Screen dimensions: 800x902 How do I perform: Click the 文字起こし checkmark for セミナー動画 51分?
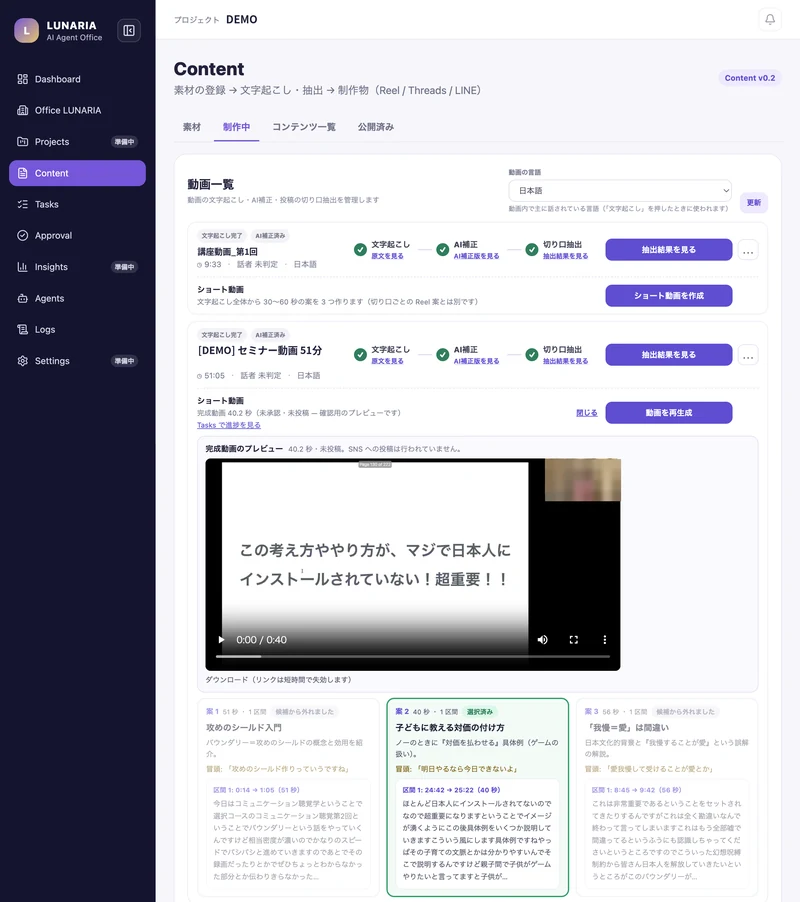pos(360,355)
